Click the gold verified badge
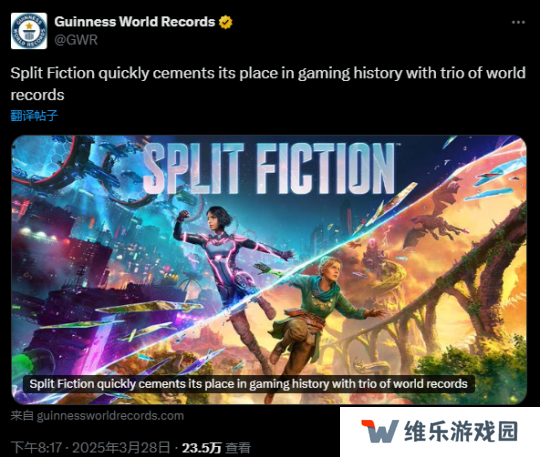The height and width of the screenshot is (457, 540). tap(226, 22)
